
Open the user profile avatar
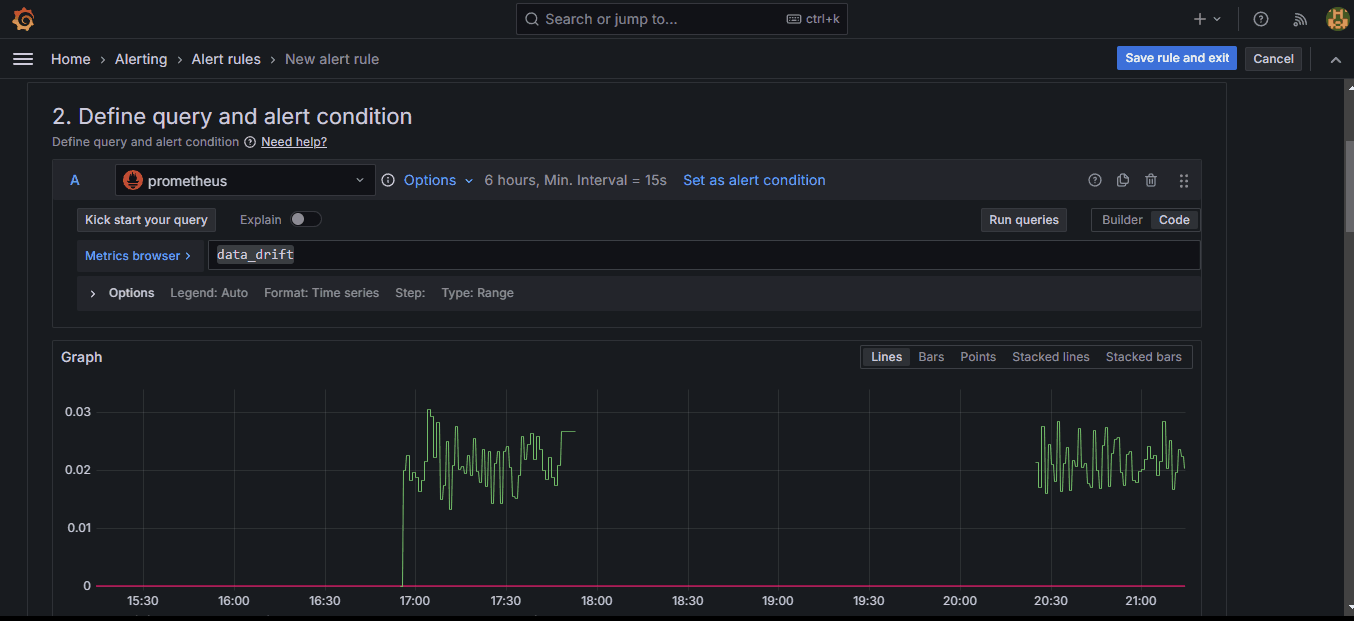[x=1337, y=19]
